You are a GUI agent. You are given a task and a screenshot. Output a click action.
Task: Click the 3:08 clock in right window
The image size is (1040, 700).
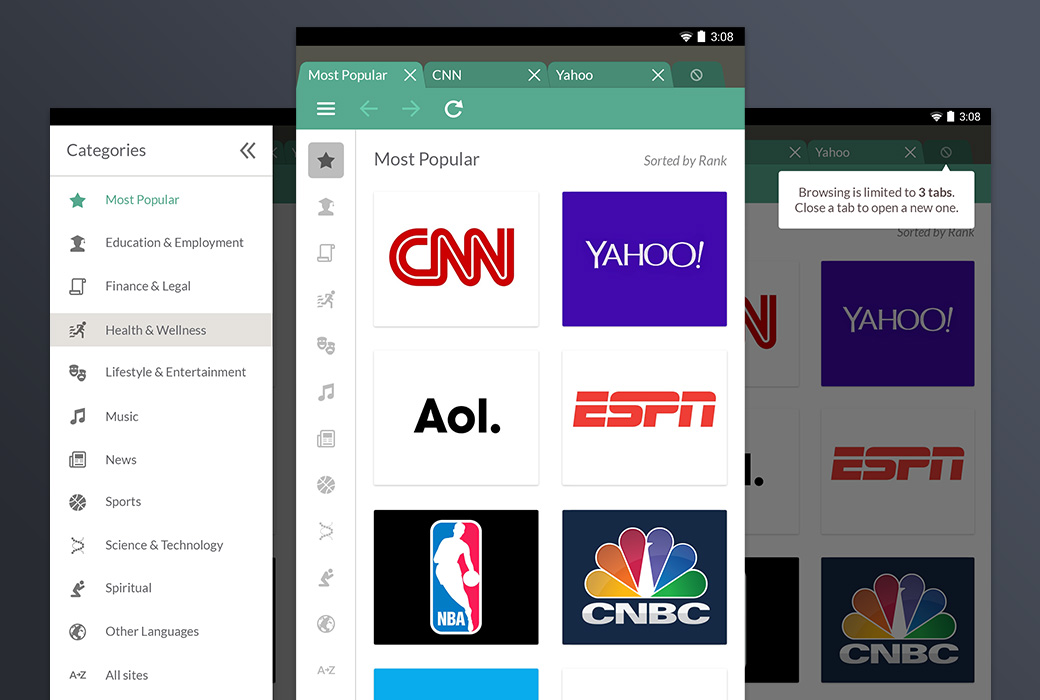pyautogui.click(x=970, y=117)
